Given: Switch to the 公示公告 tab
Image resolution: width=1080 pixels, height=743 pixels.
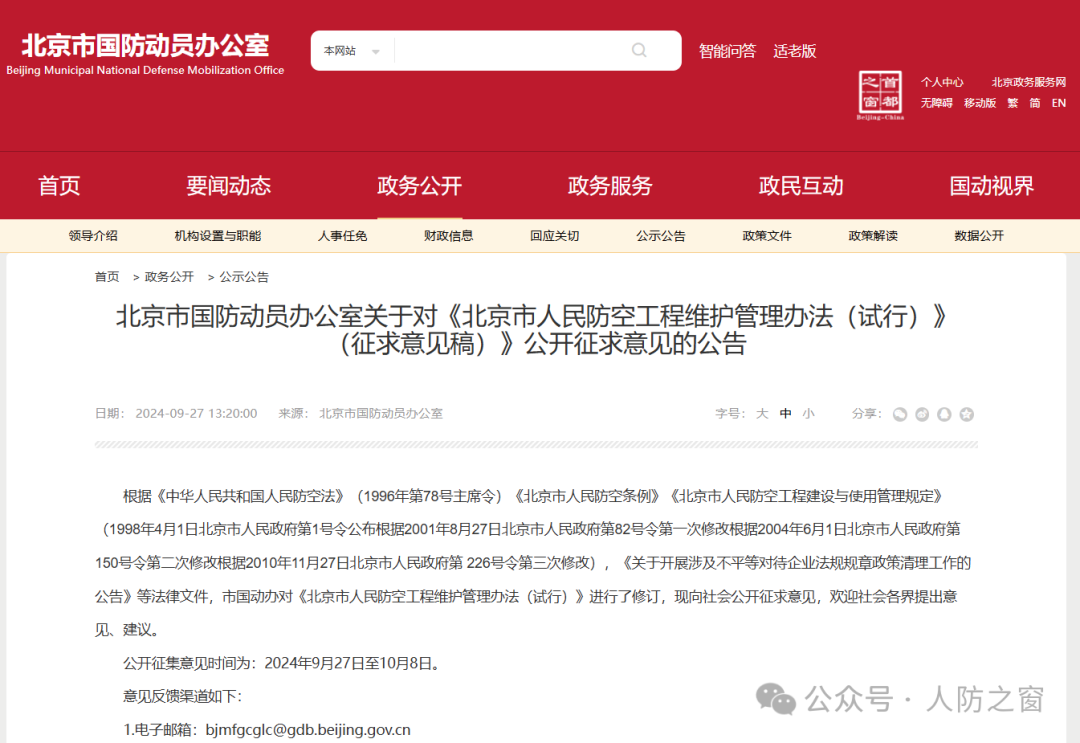Looking at the screenshot, I should tap(660, 235).
